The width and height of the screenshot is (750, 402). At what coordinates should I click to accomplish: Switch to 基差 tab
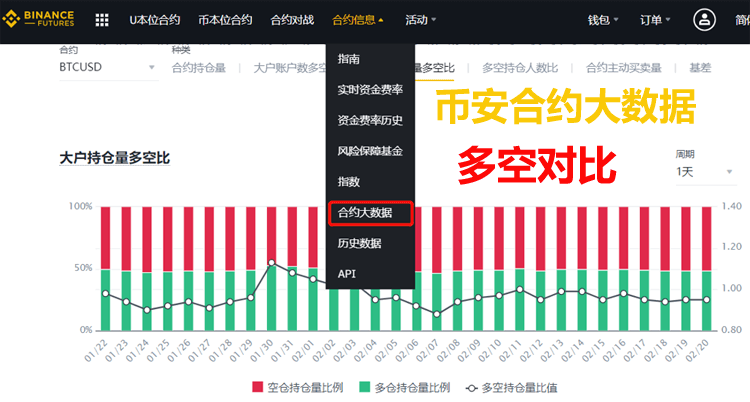pyautogui.click(x=700, y=68)
